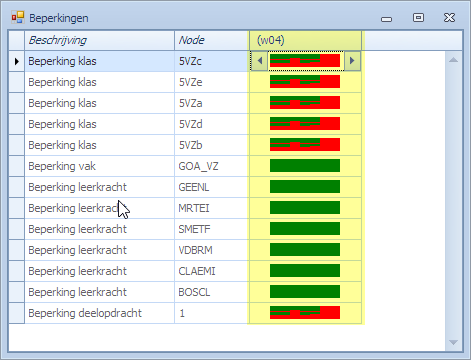The height and width of the screenshot is (360, 471).
Task: Select the row selector of 5VZe
Action: click(17, 82)
